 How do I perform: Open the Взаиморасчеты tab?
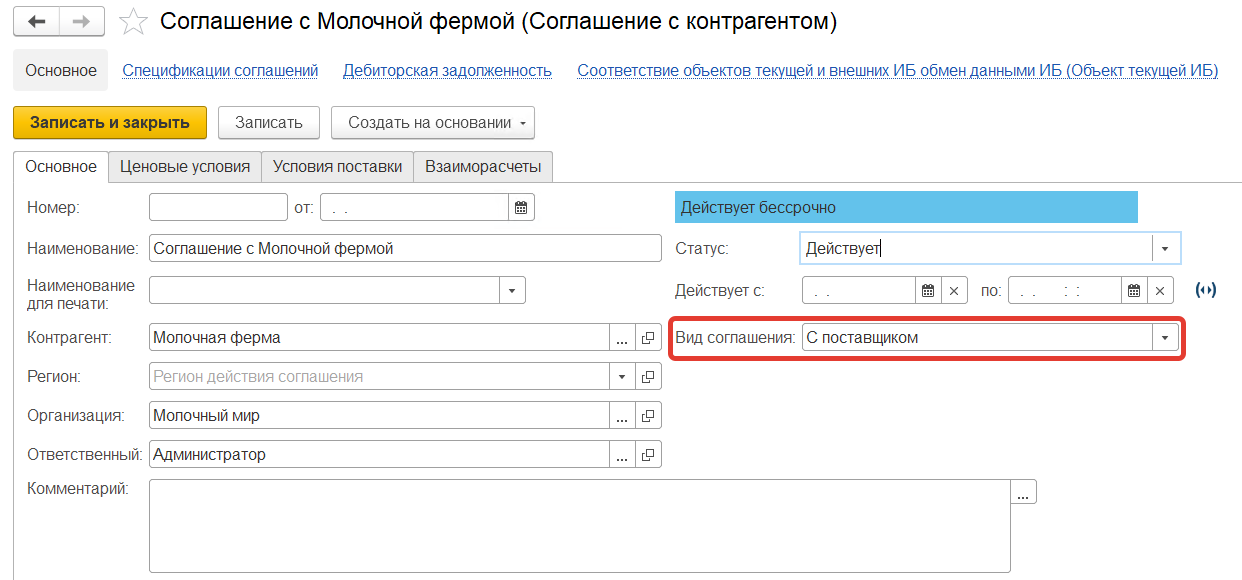(483, 167)
